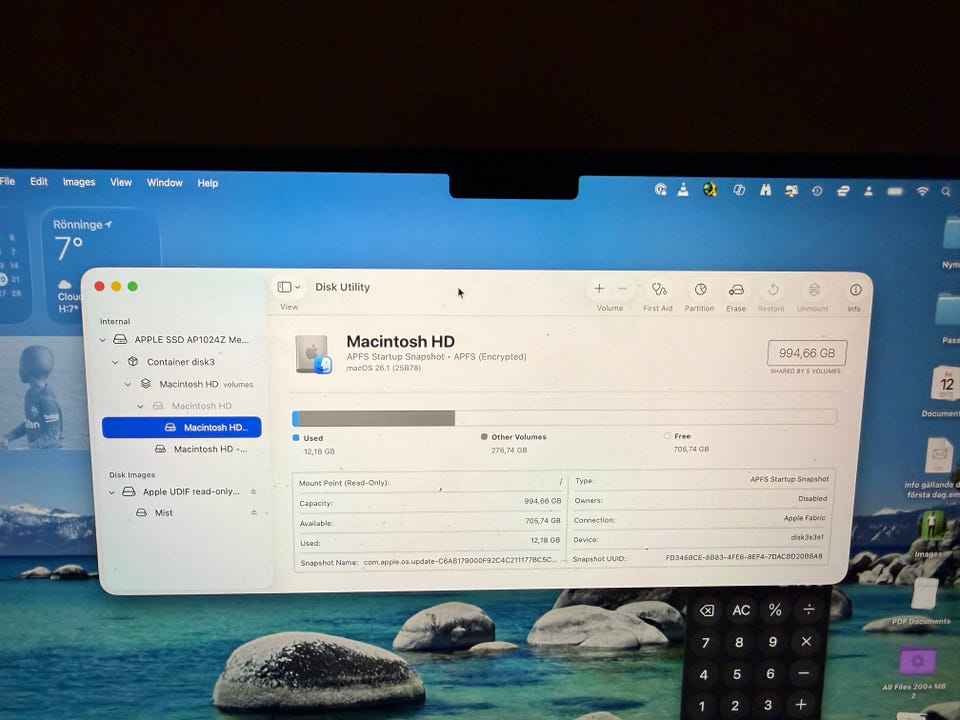Click the green zoom window button
The height and width of the screenshot is (720, 960).
click(x=133, y=287)
